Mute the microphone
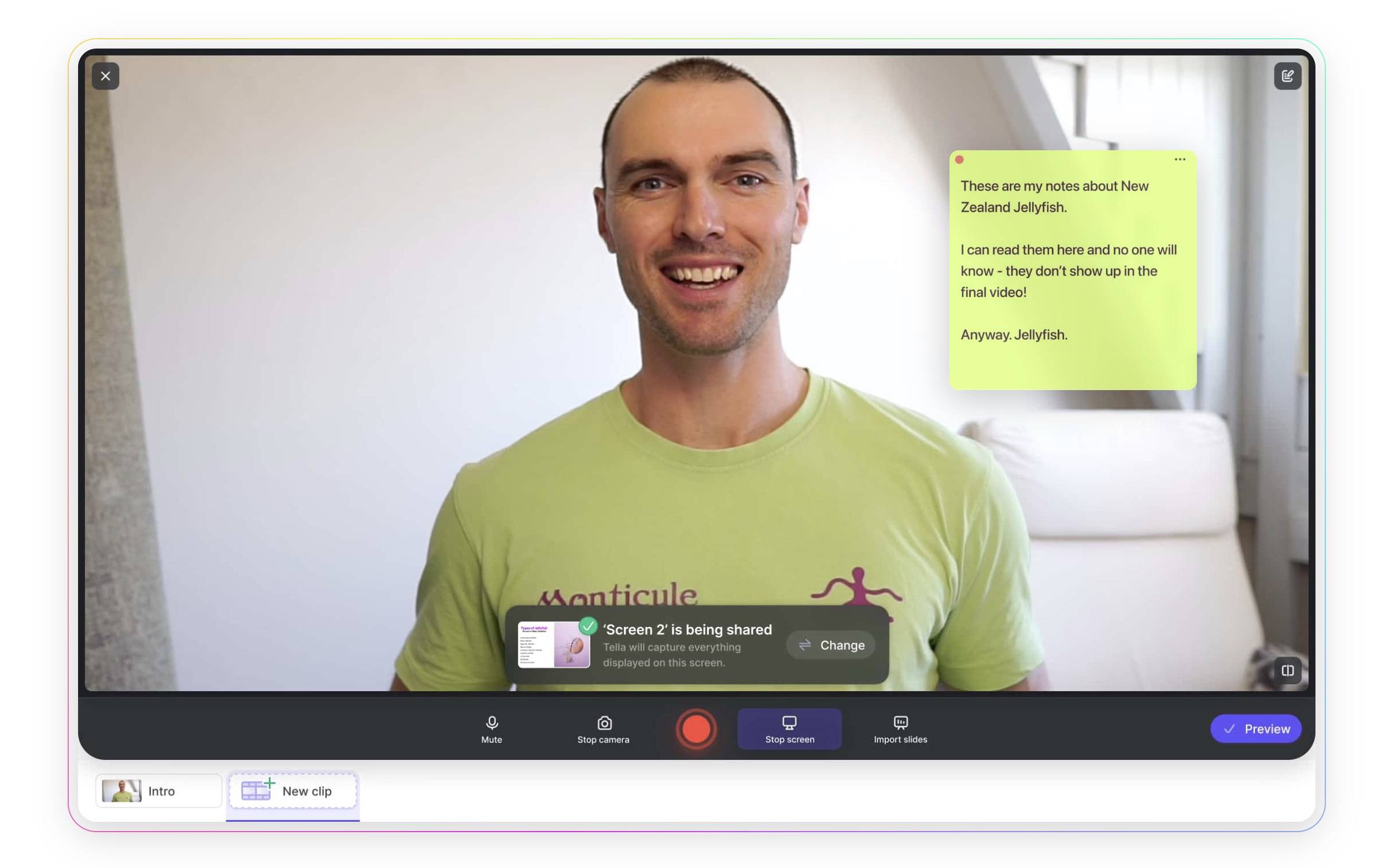The width and height of the screenshot is (1397, 868). coord(491,729)
